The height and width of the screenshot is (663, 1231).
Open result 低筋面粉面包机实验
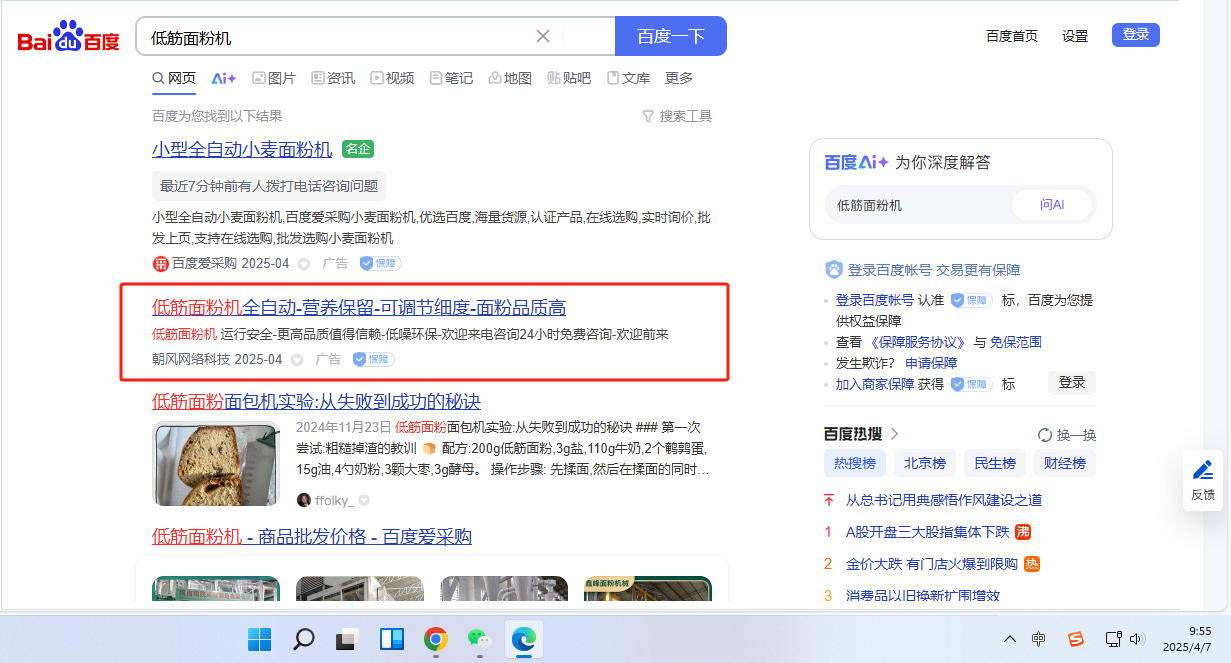click(x=316, y=402)
